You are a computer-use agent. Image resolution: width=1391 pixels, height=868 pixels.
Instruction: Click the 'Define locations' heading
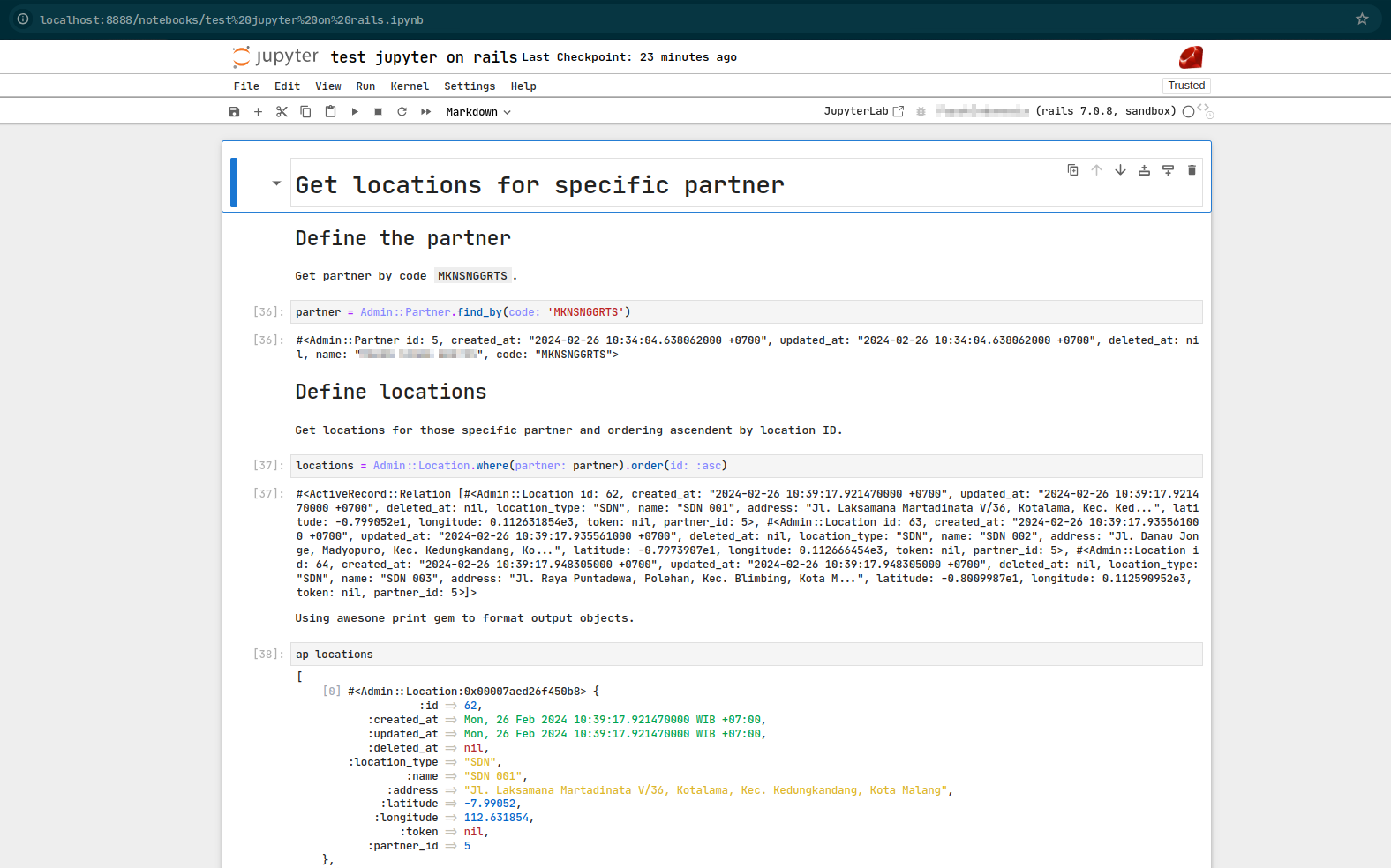(391, 392)
